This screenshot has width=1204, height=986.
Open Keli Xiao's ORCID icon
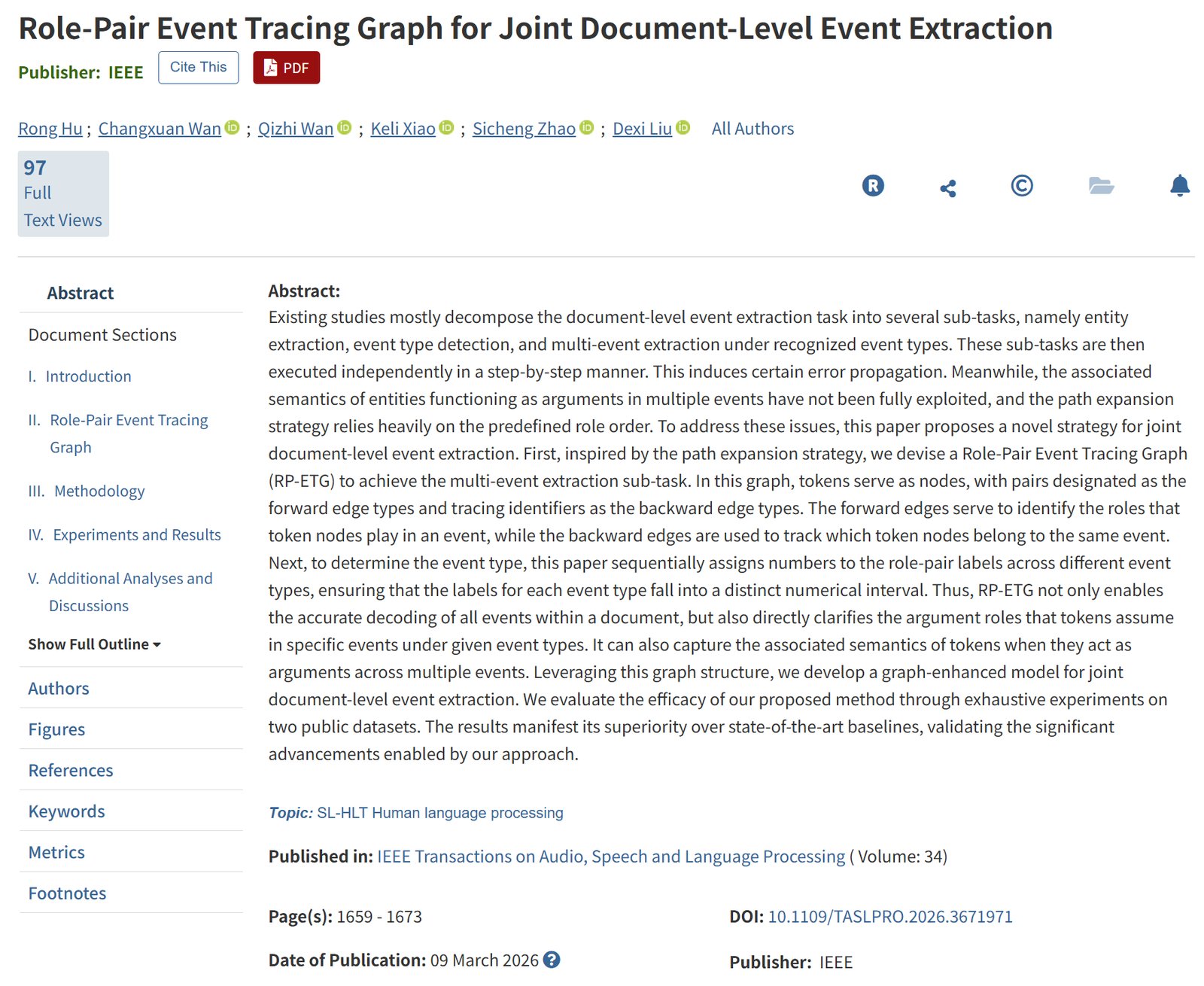(447, 128)
